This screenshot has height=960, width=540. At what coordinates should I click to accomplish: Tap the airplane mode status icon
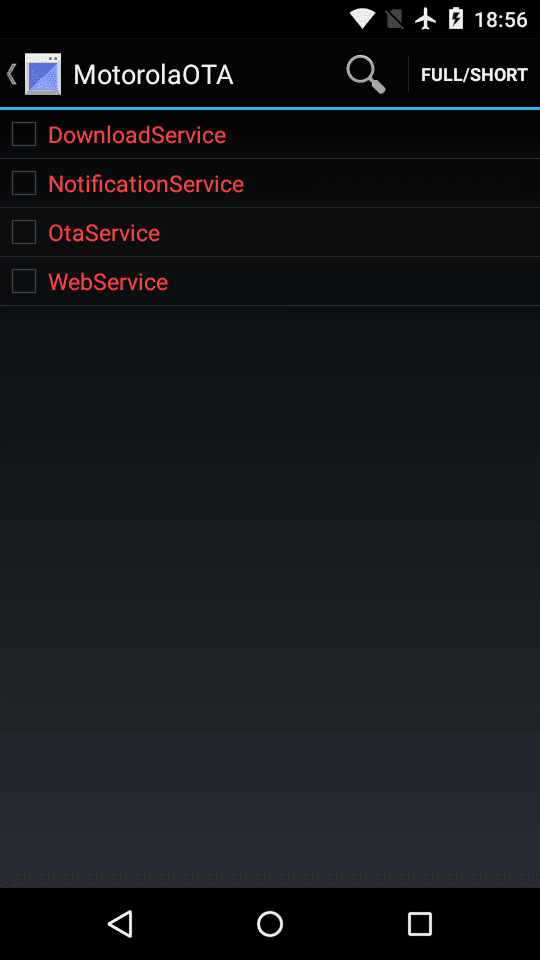(x=425, y=20)
